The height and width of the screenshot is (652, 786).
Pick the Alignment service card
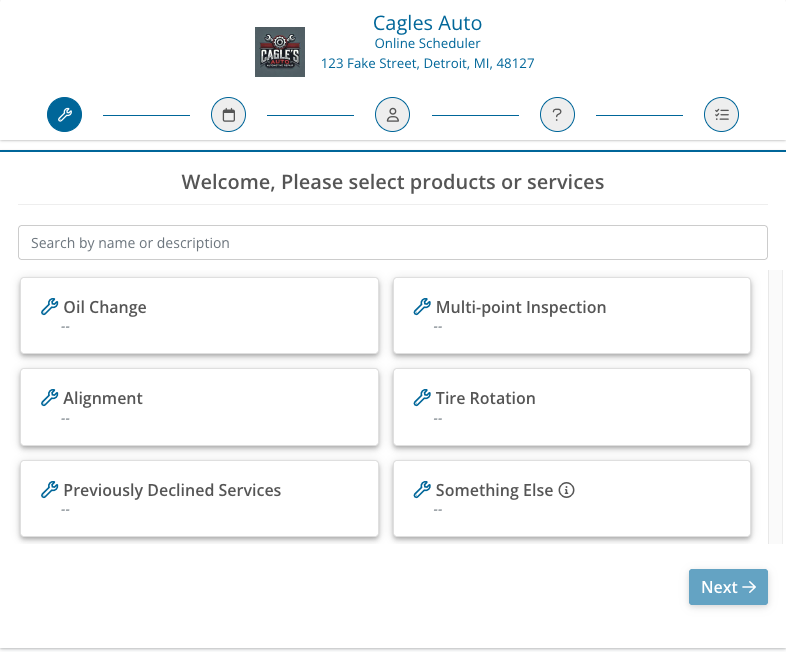point(199,407)
